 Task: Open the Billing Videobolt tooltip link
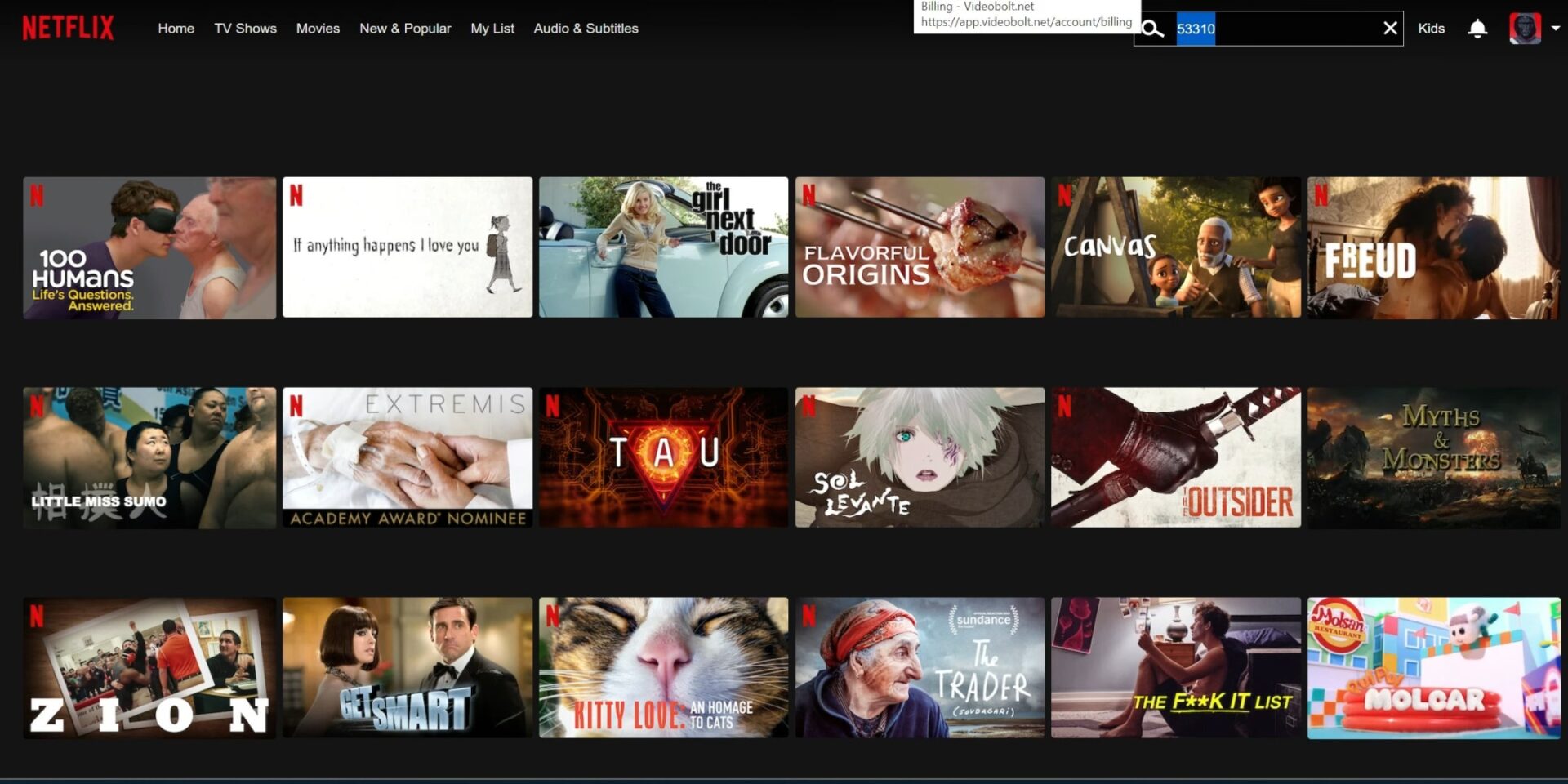1025,15
